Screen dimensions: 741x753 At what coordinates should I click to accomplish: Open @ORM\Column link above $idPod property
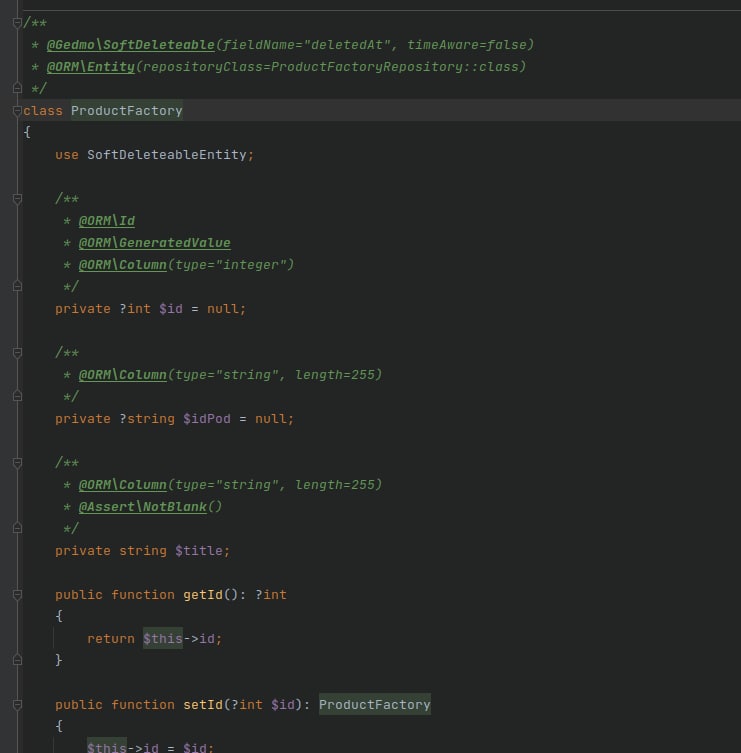click(x=122, y=375)
